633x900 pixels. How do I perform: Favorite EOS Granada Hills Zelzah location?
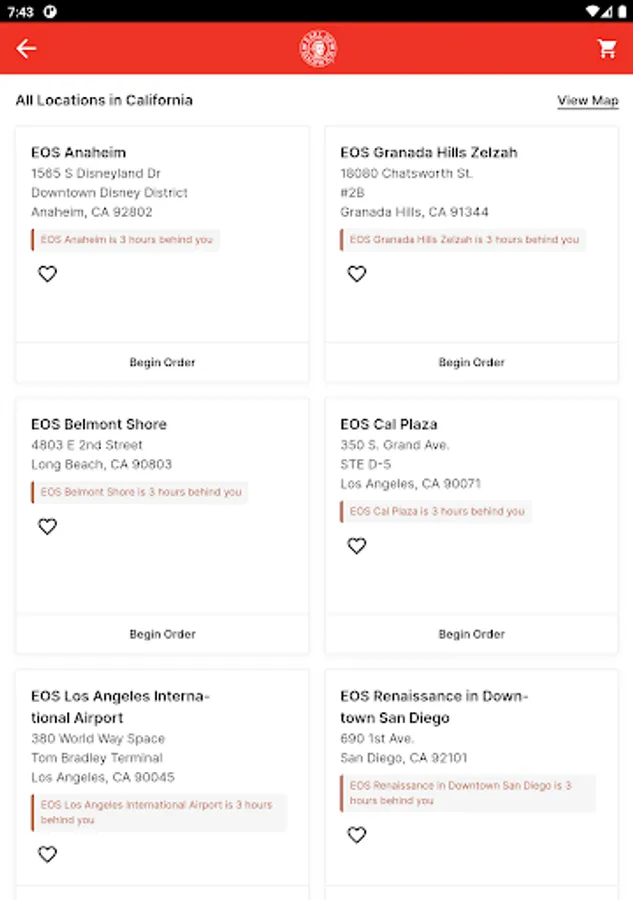pos(357,274)
